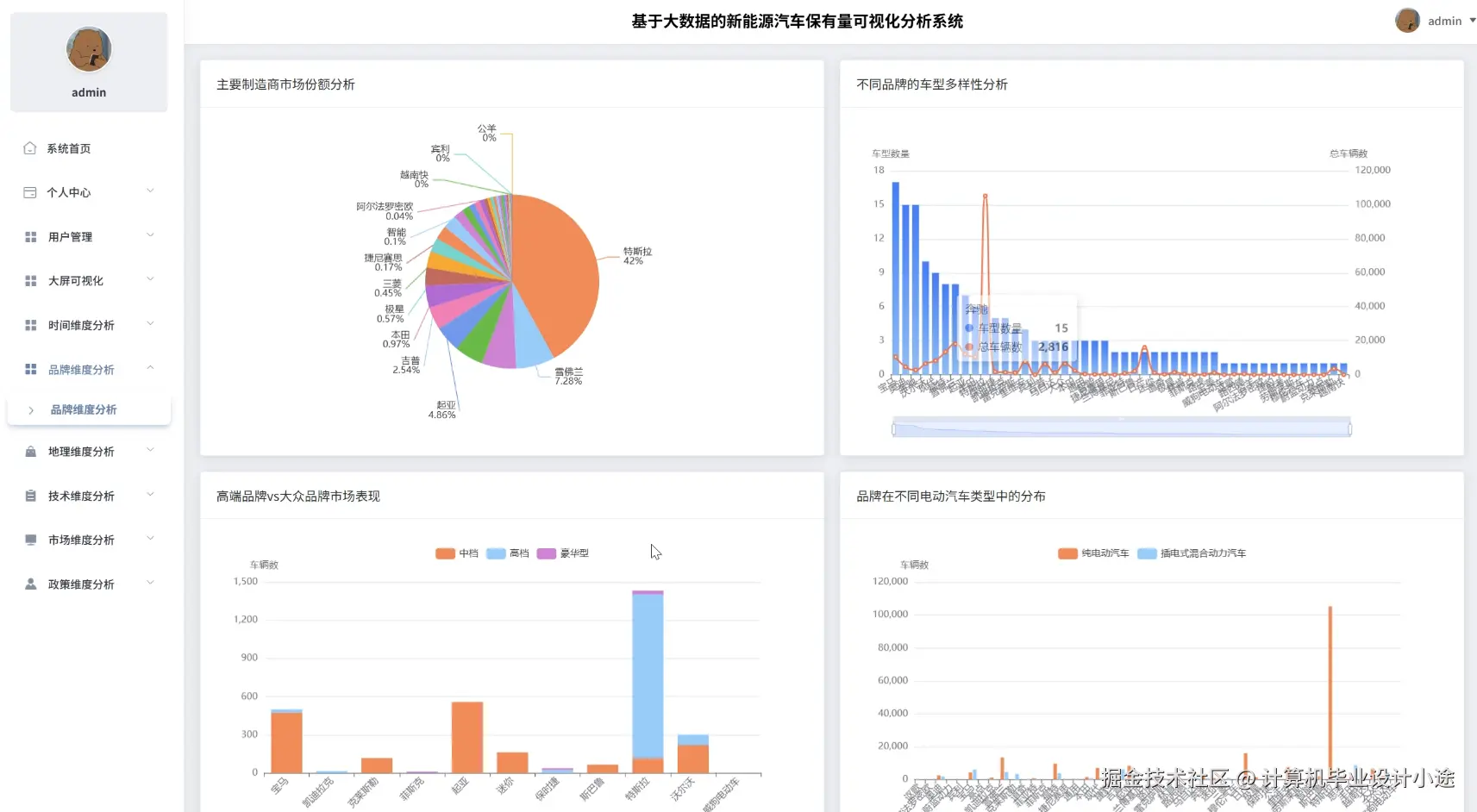Click the left handle of the data zoom slider
The image size is (1477, 812).
coord(893,428)
